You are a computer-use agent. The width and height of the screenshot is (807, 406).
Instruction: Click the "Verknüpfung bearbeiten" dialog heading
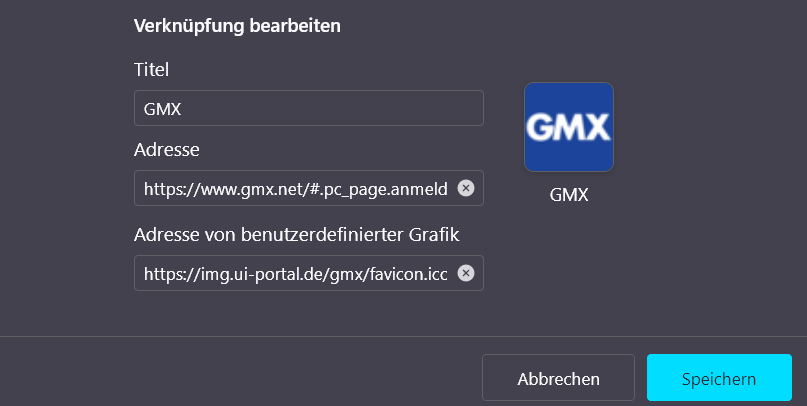click(238, 26)
